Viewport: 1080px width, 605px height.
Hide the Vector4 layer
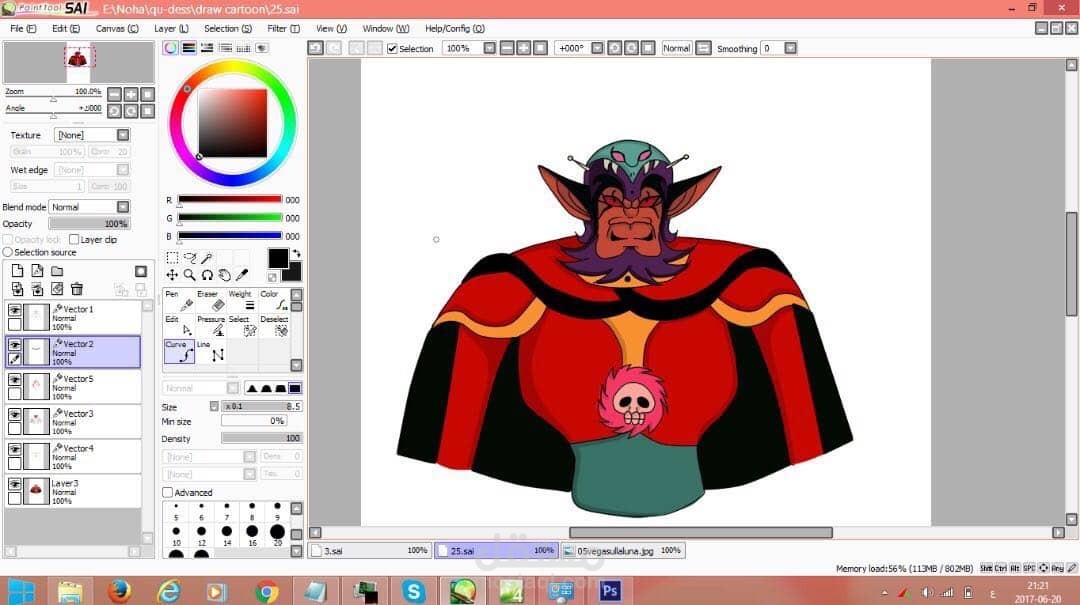click(x=14, y=449)
